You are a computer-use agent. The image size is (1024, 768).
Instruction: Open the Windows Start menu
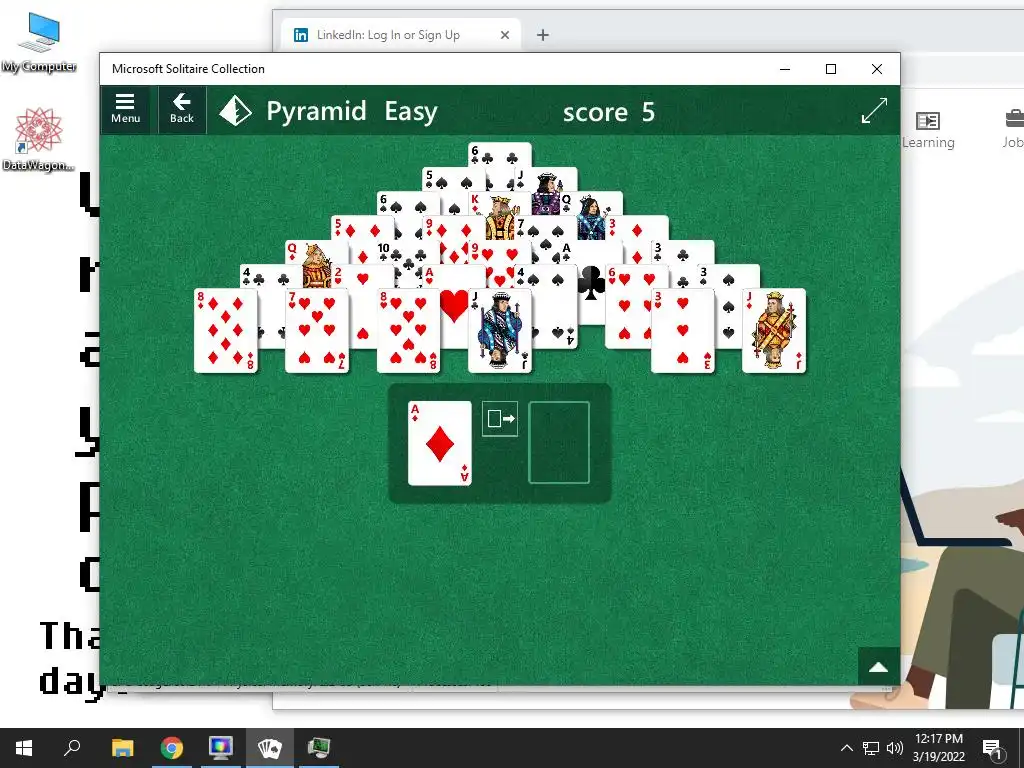tap(24, 748)
